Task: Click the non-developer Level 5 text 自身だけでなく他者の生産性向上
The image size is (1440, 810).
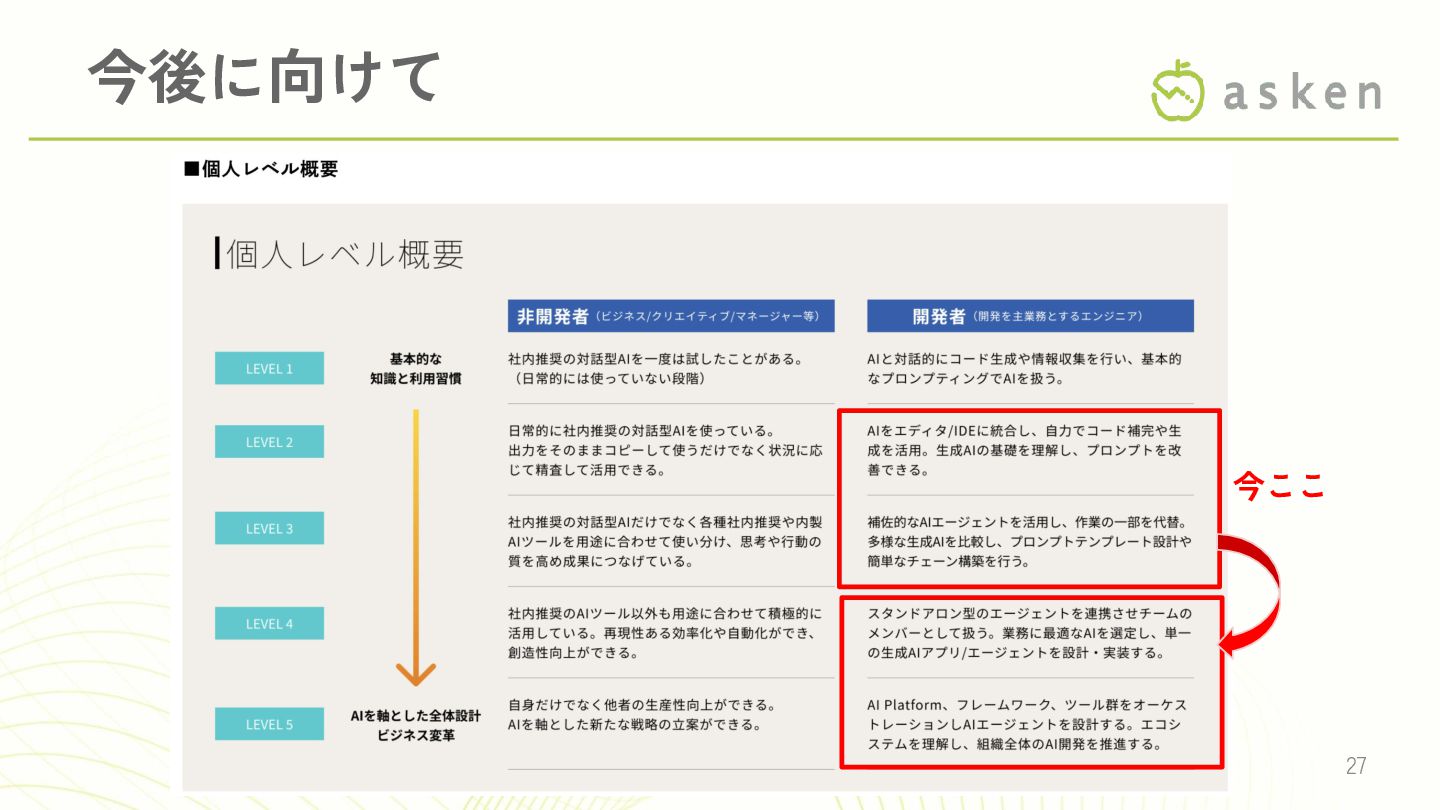Action: click(x=642, y=714)
